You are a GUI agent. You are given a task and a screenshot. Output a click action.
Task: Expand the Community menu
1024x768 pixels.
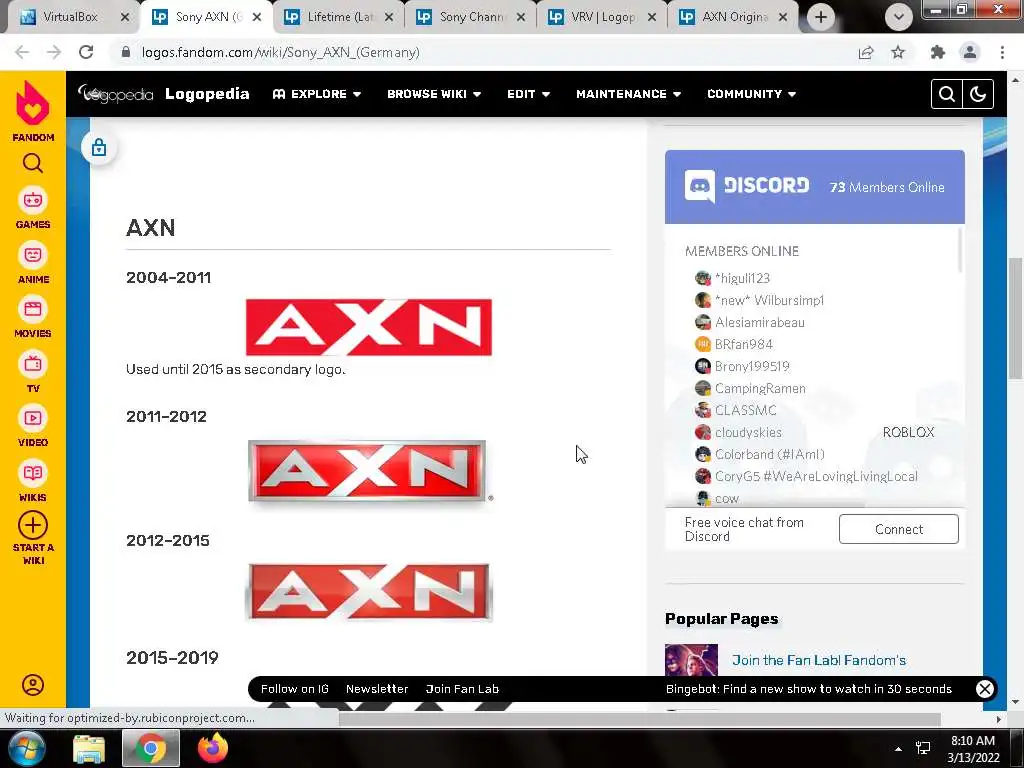[x=752, y=94]
